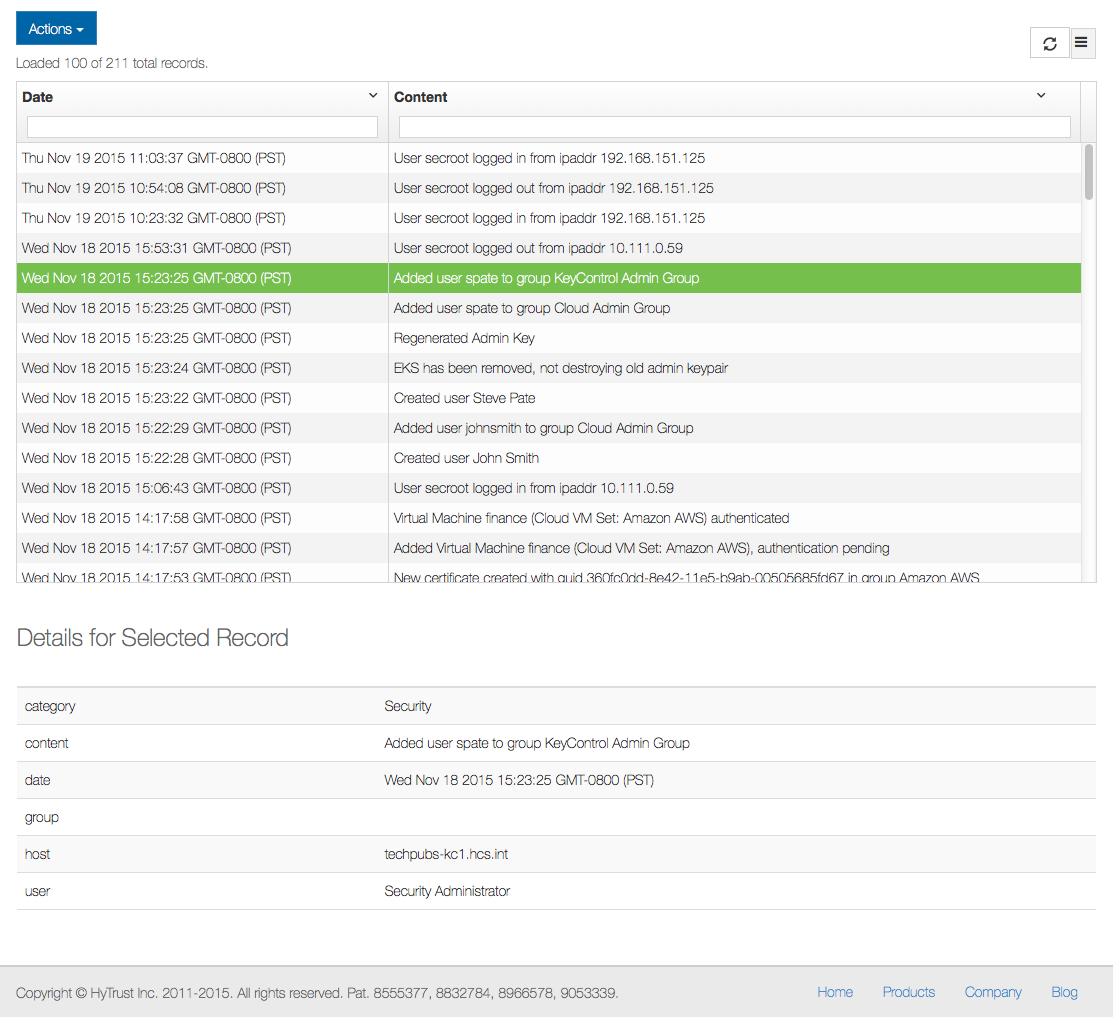Screen dimensions: 1113x1017
Task: Open the hamburger grid menu icon
Action: click(1081, 43)
